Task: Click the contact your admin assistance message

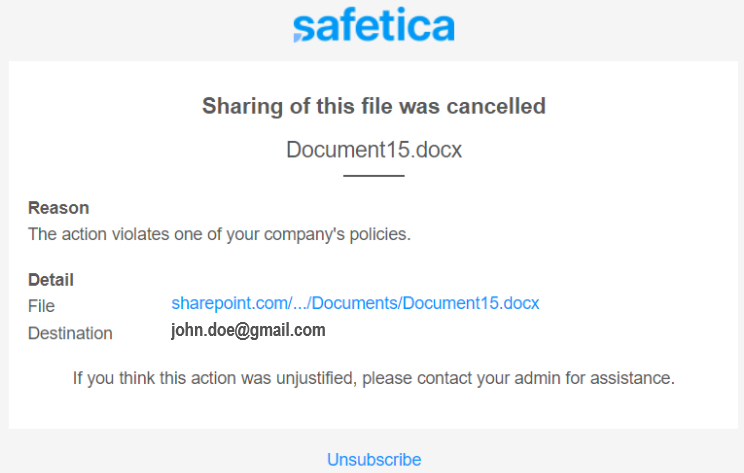Action: point(374,379)
